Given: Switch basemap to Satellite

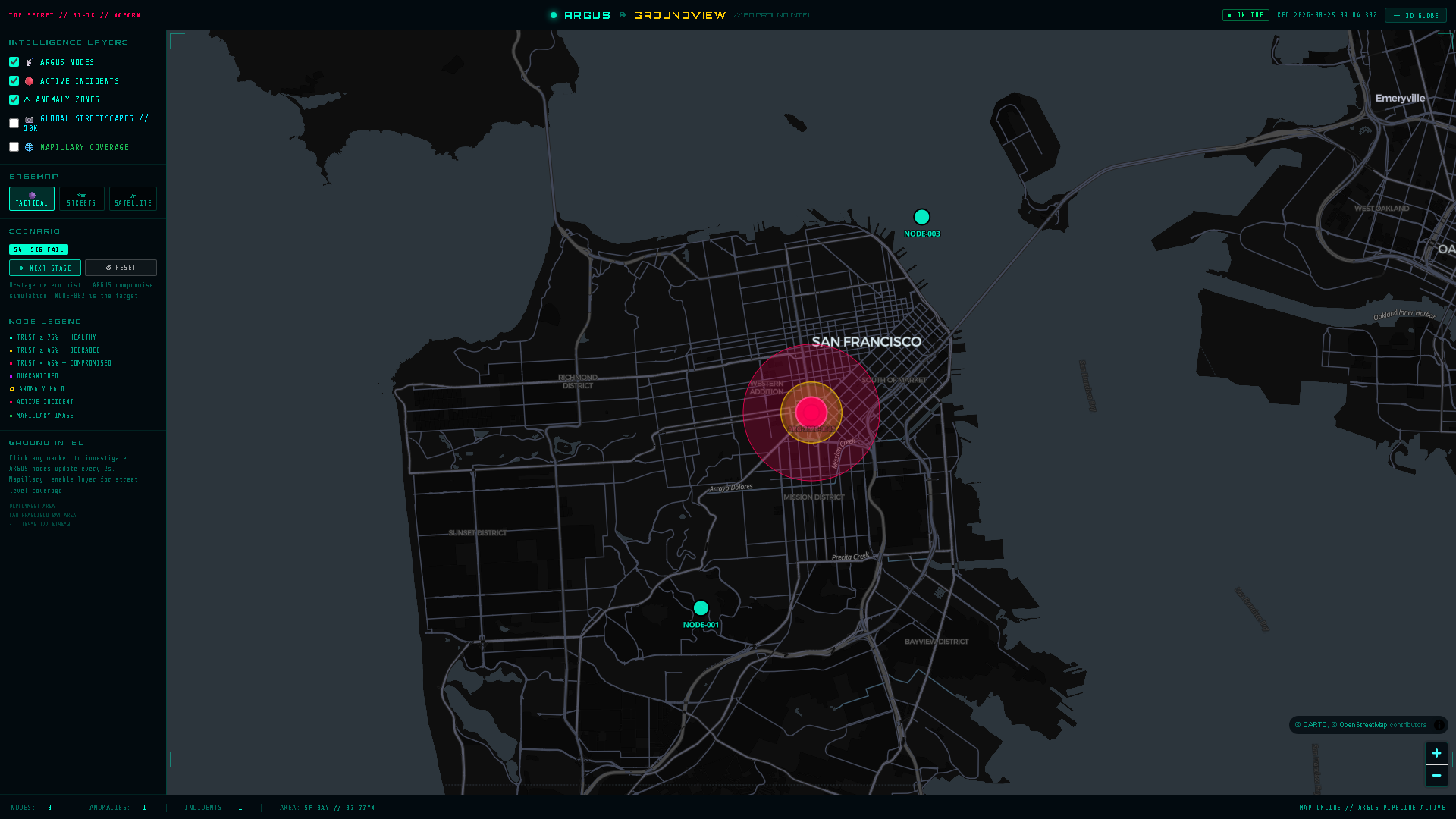Looking at the screenshot, I should tap(133, 199).
